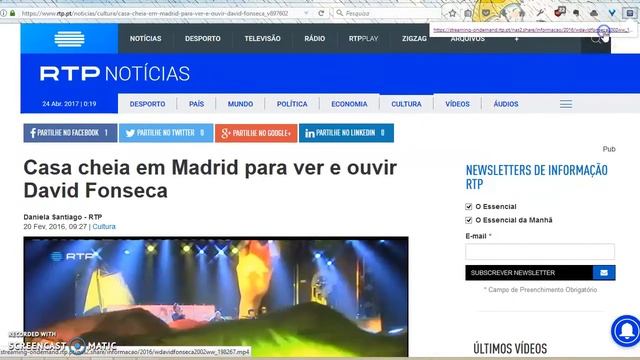Viewport: 640px width, 360px height.
Task: Click the browser address bar URL
Action: pyautogui.click(x=155, y=13)
